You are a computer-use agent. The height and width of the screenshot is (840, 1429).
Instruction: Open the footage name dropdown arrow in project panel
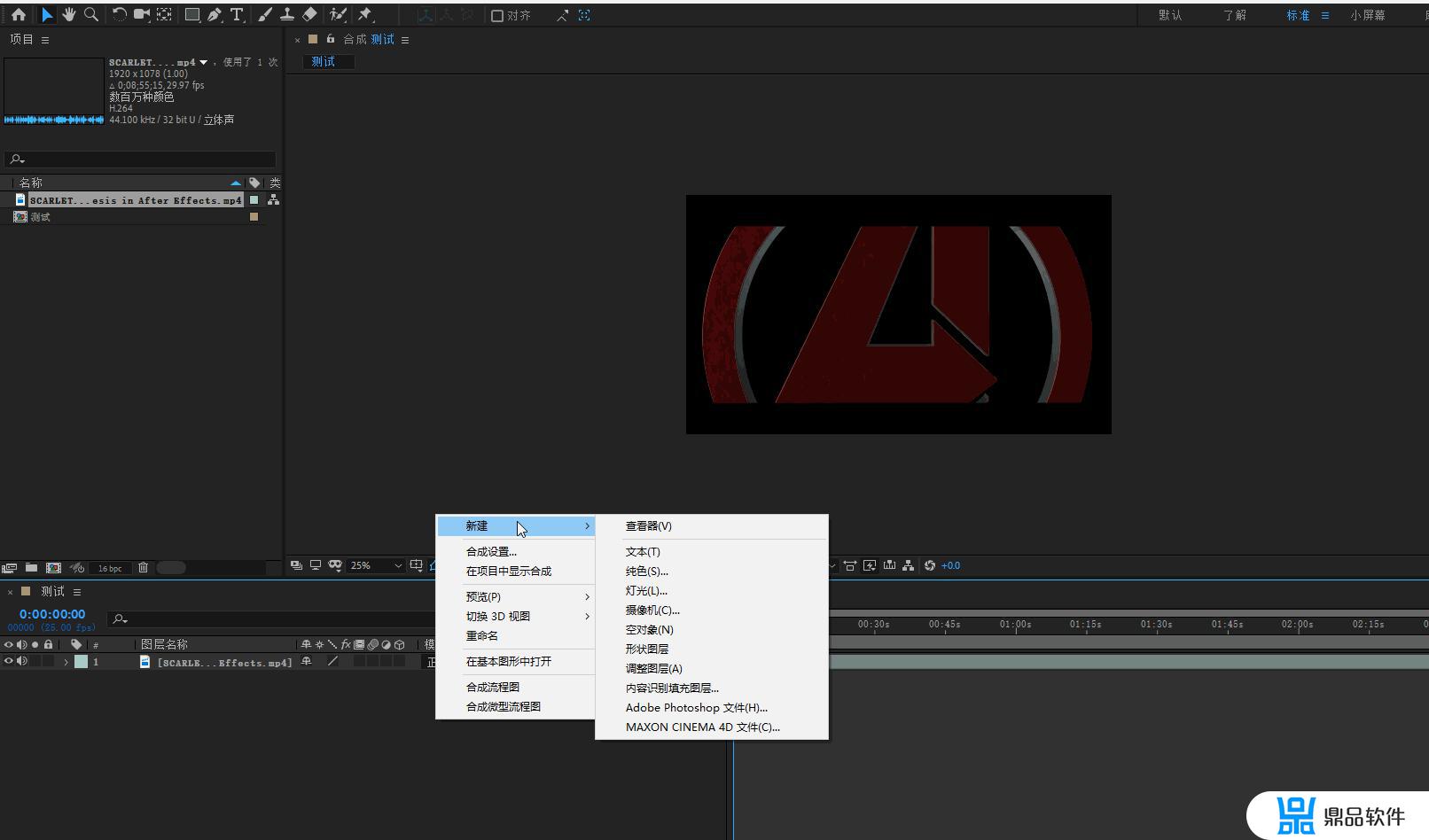[203, 62]
